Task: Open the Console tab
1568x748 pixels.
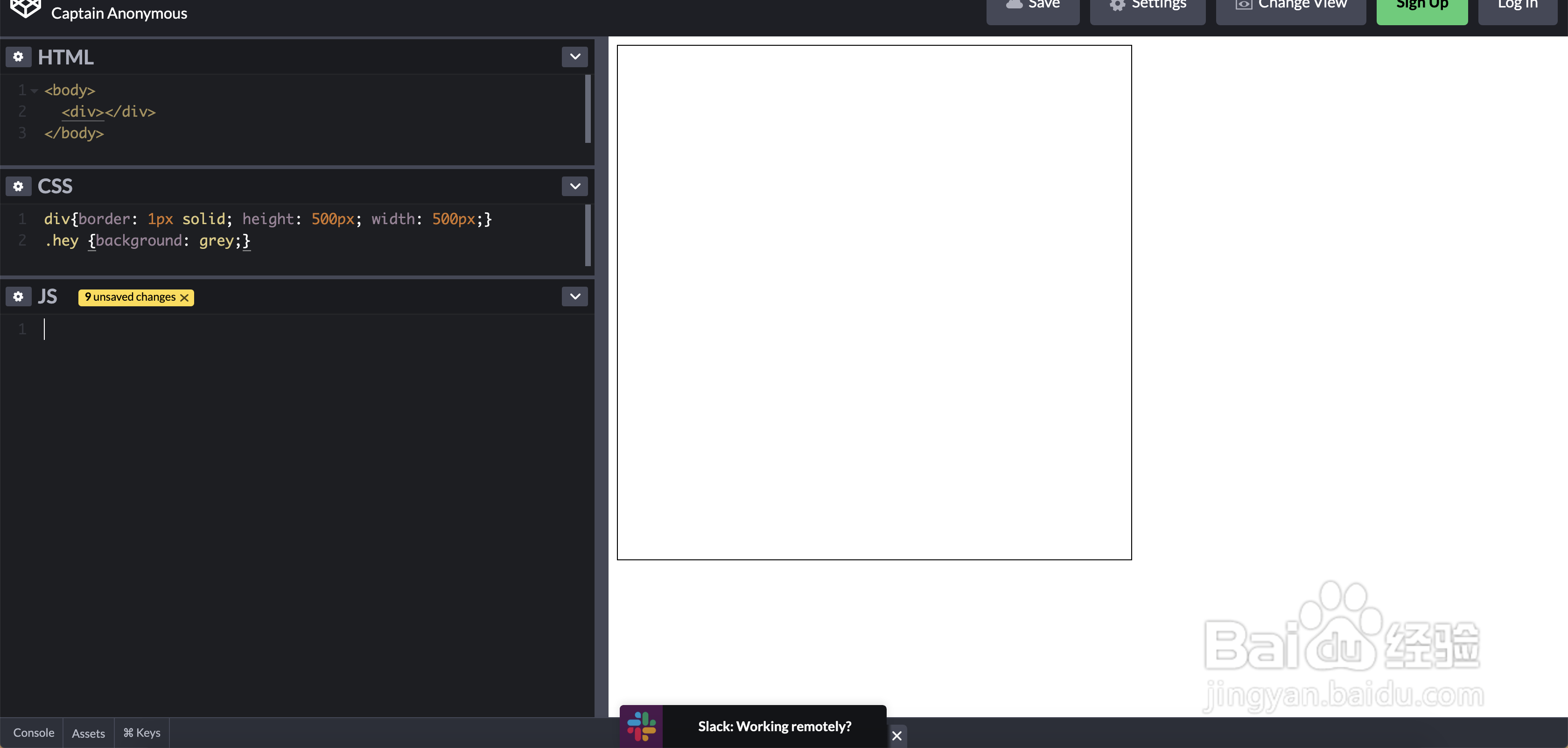Action: point(34,733)
